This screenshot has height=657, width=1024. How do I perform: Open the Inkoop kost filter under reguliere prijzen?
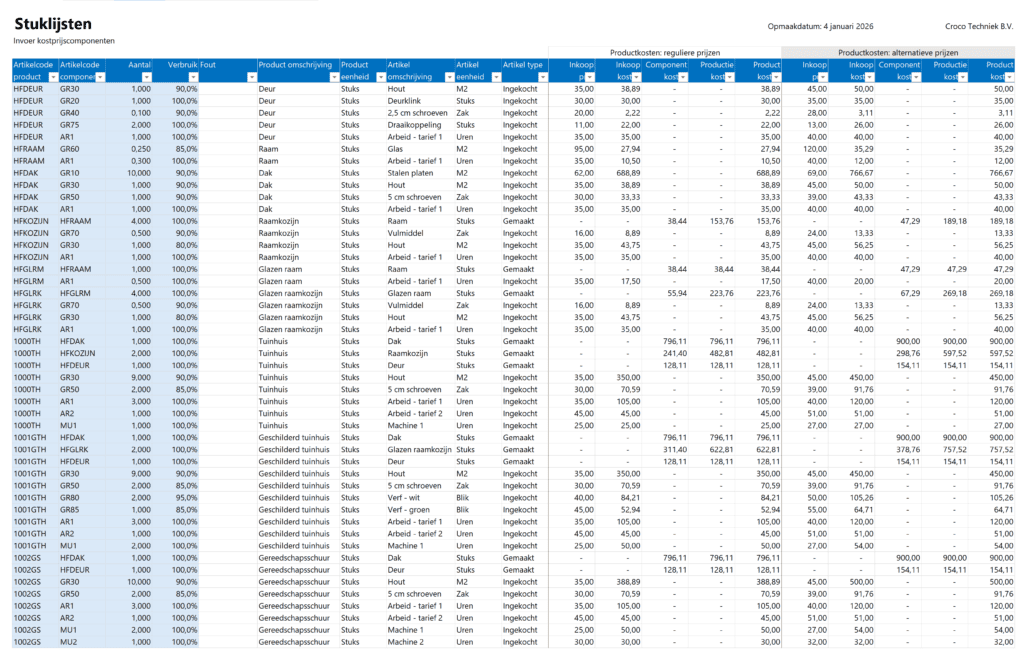coord(636,77)
